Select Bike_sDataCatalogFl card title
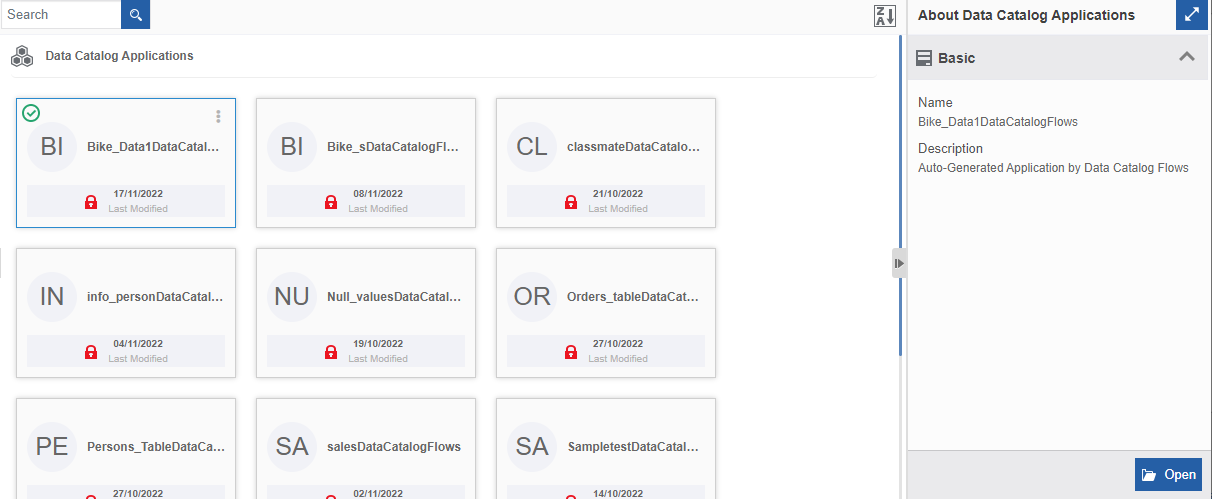Viewport: 1212px width, 499px height. [393, 147]
